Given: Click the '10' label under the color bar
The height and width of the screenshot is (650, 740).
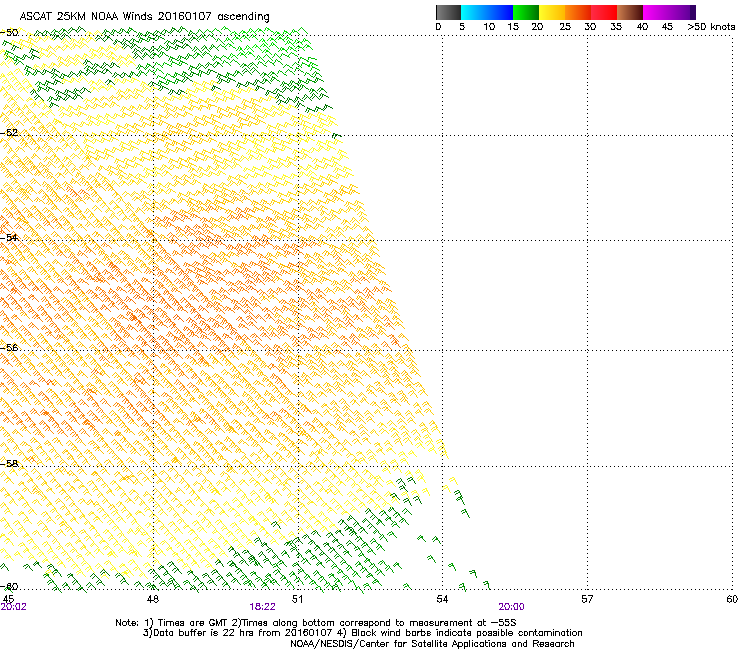Looking at the screenshot, I should [489, 27].
